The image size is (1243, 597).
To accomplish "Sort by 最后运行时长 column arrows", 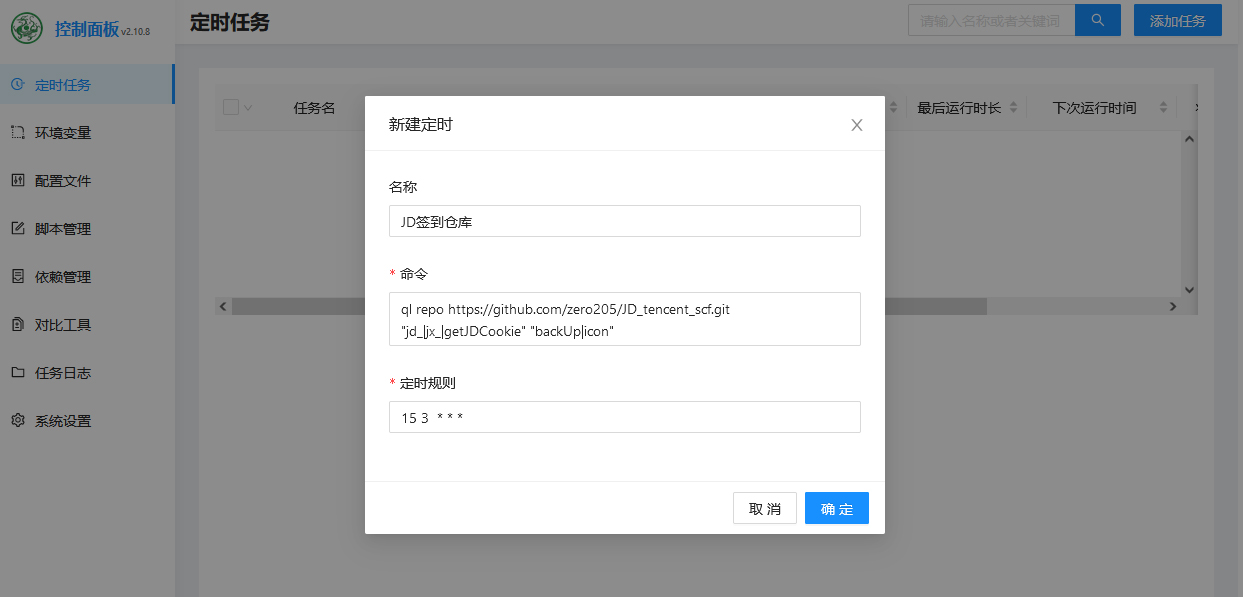I will pos(1013,108).
